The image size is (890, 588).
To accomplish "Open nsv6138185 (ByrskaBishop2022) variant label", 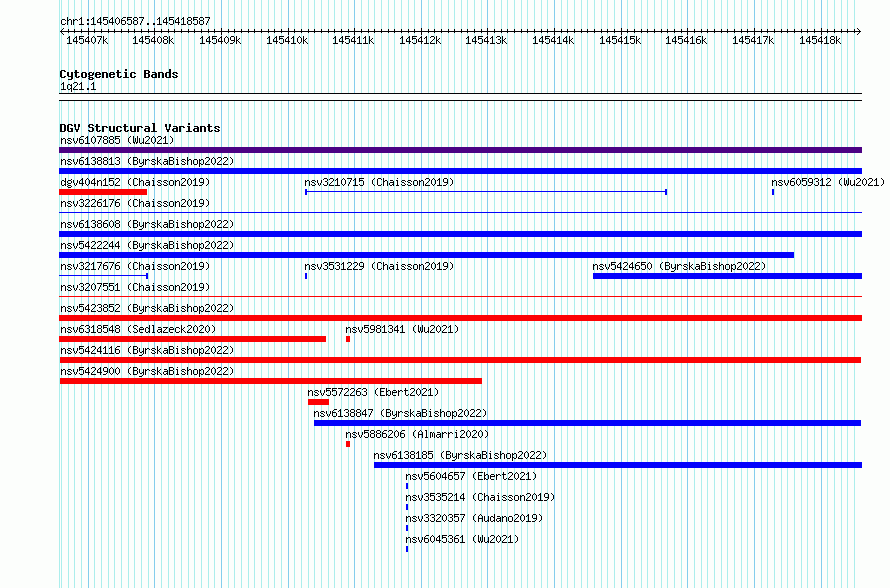I will tap(460, 455).
